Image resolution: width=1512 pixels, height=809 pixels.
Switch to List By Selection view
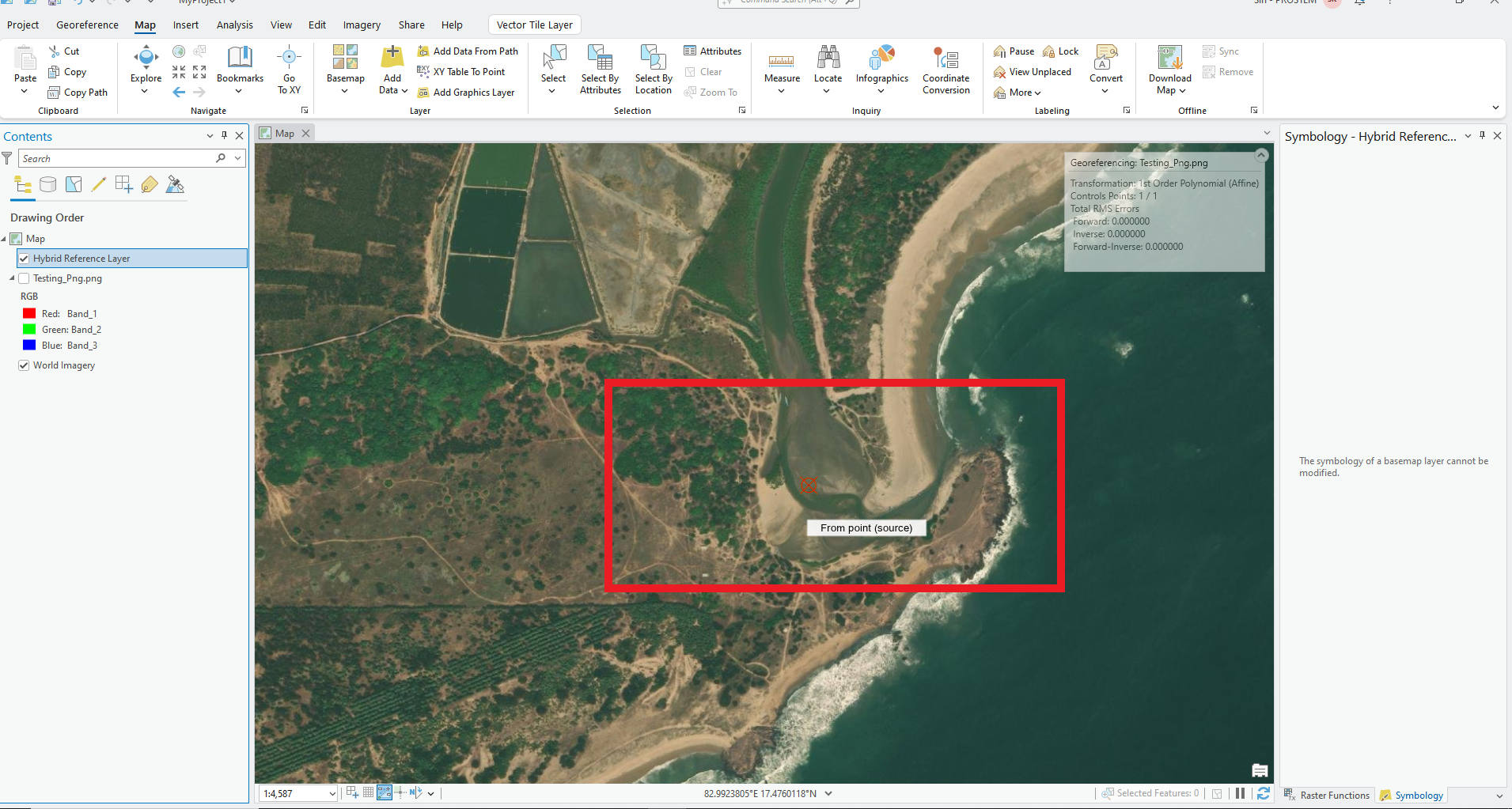(x=74, y=185)
